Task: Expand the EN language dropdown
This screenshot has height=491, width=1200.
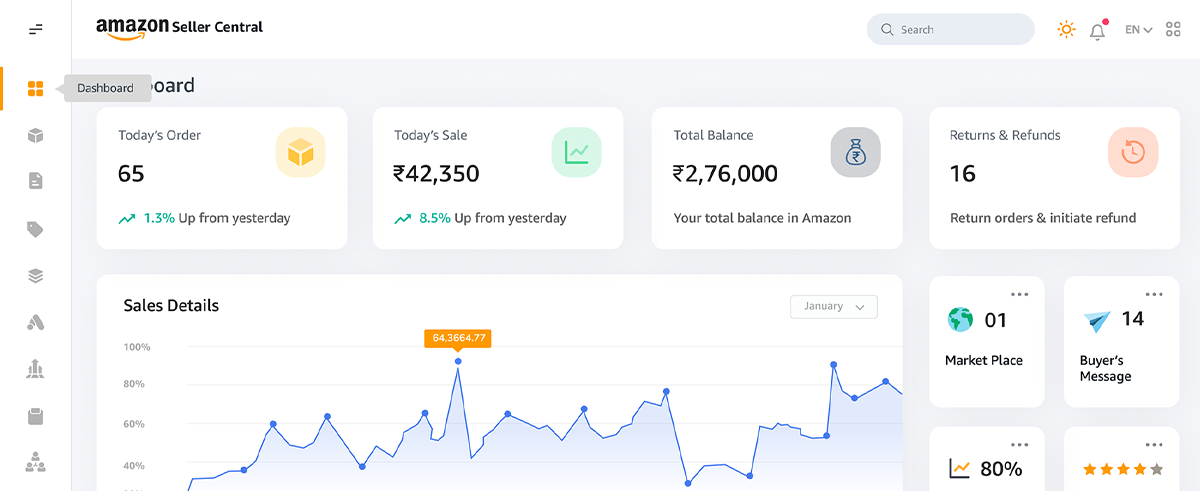Action: 1138,30
